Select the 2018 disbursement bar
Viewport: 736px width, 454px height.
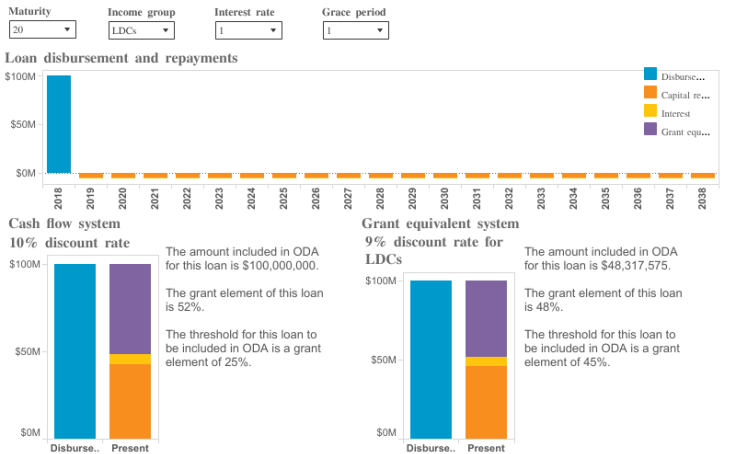pyautogui.click(x=59, y=124)
